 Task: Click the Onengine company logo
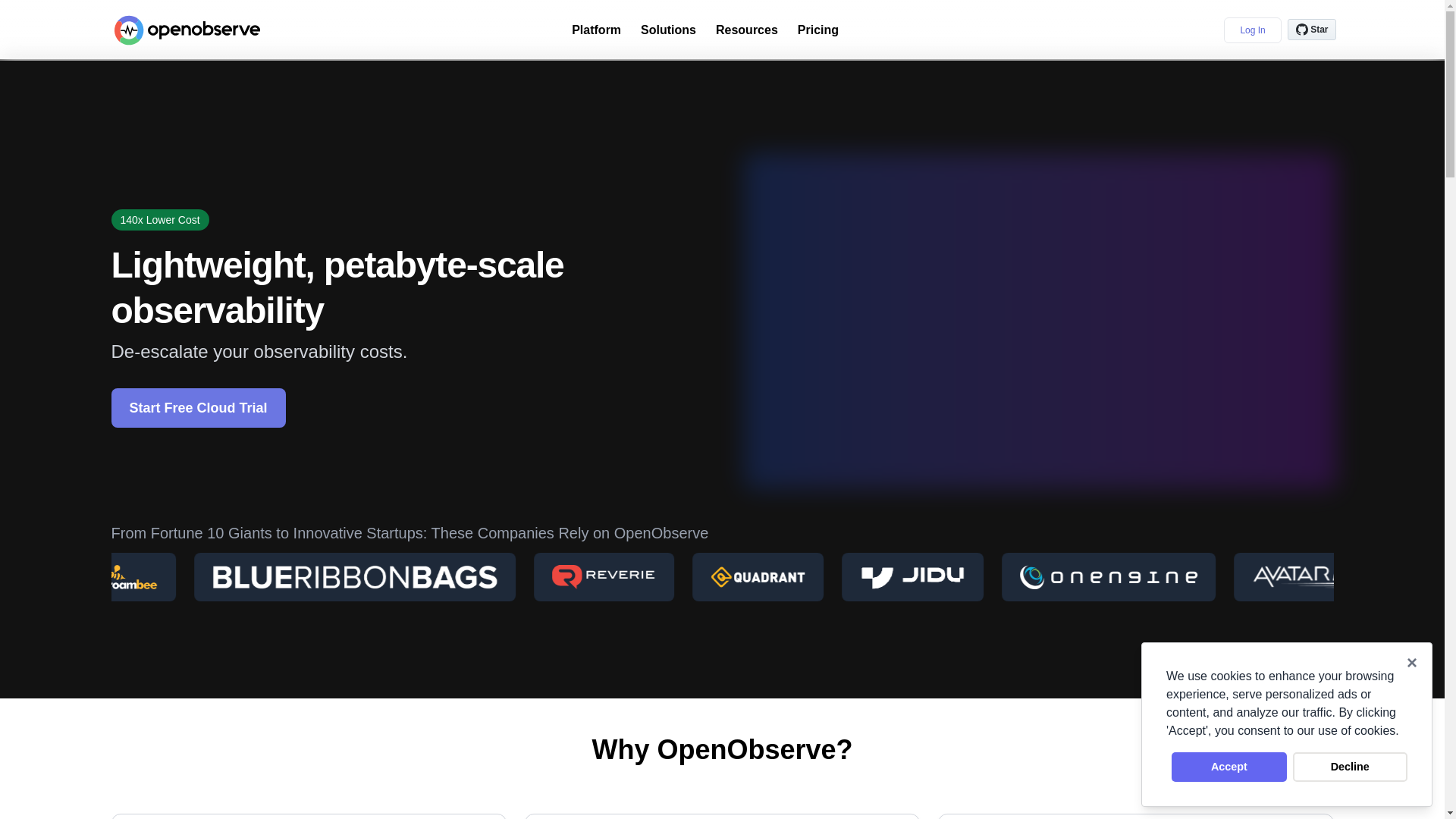[1108, 577]
